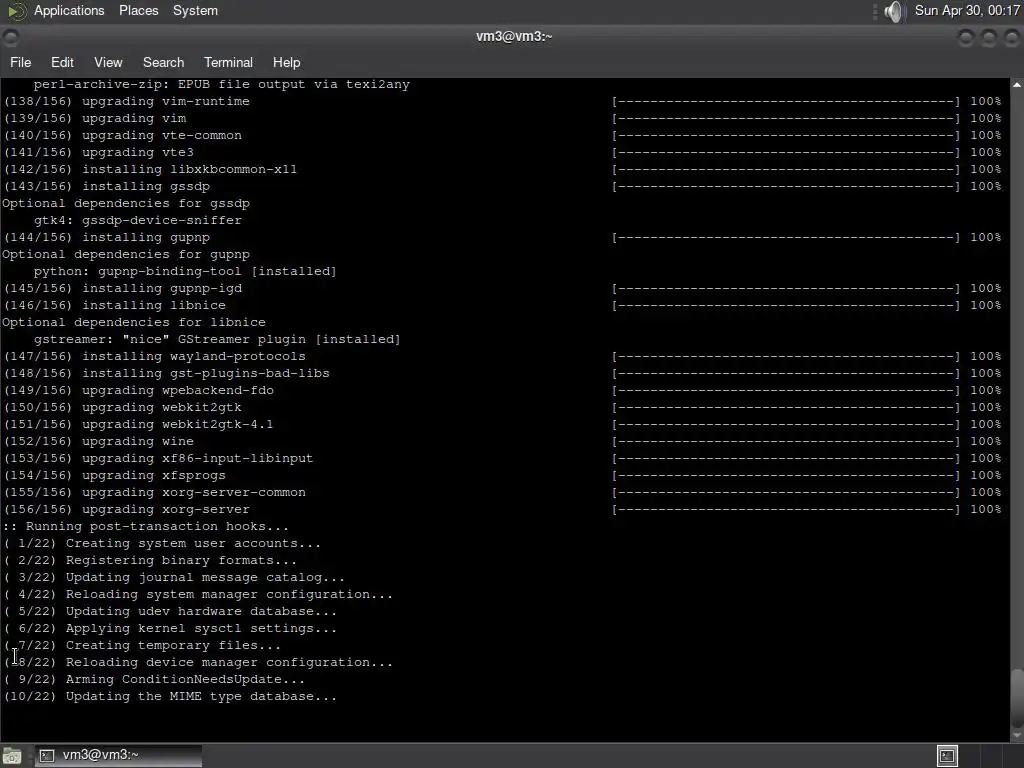Open the terminal Search menu
Screen dimensions: 1024x768
pos(163,62)
